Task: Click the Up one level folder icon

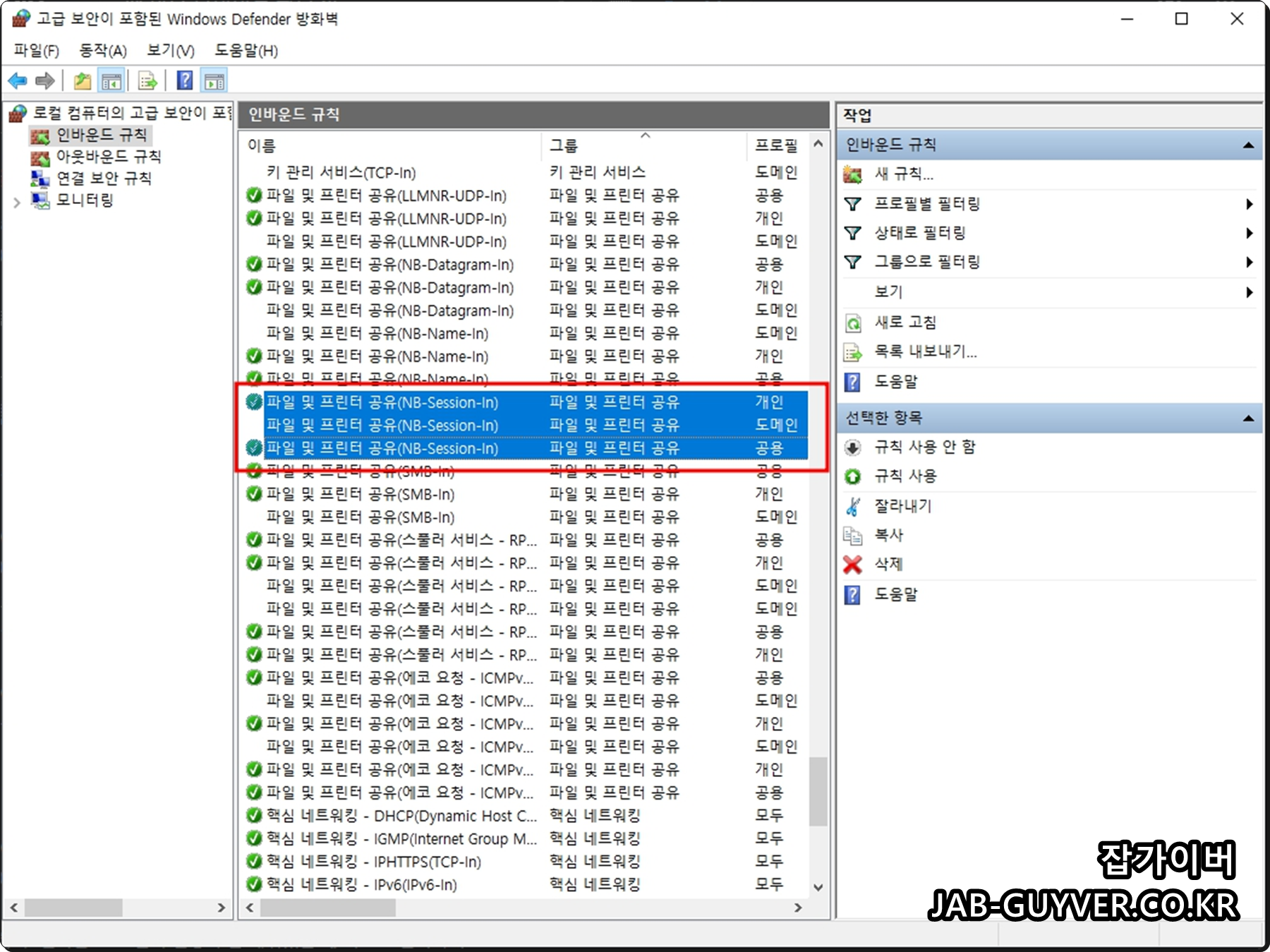Action: 83,81
